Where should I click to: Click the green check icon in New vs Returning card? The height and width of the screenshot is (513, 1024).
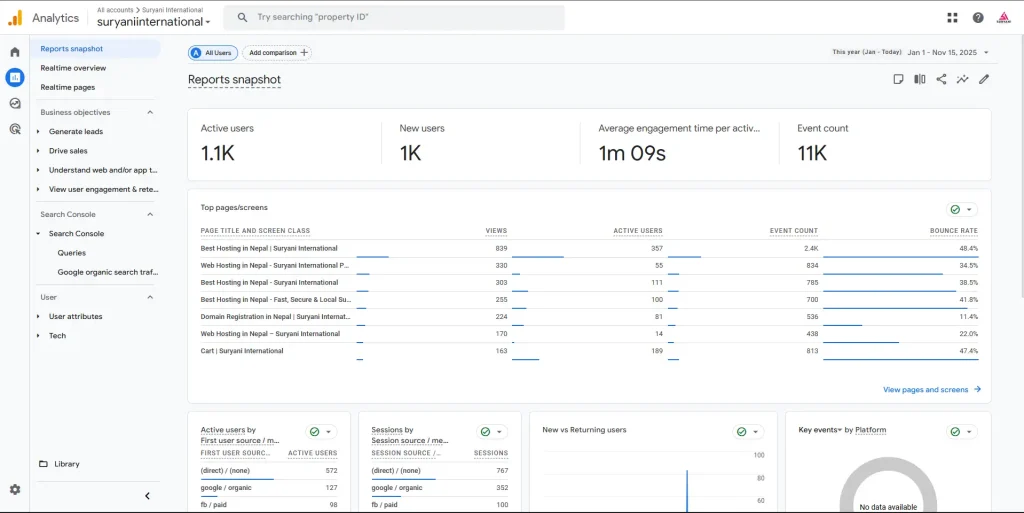[741, 431]
